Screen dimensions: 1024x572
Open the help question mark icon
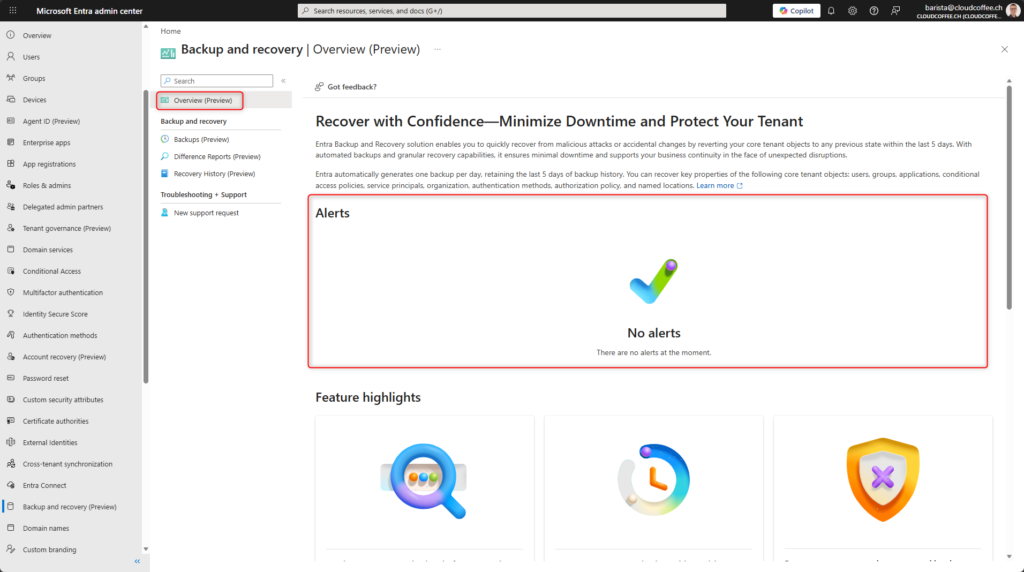pos(874,10)
